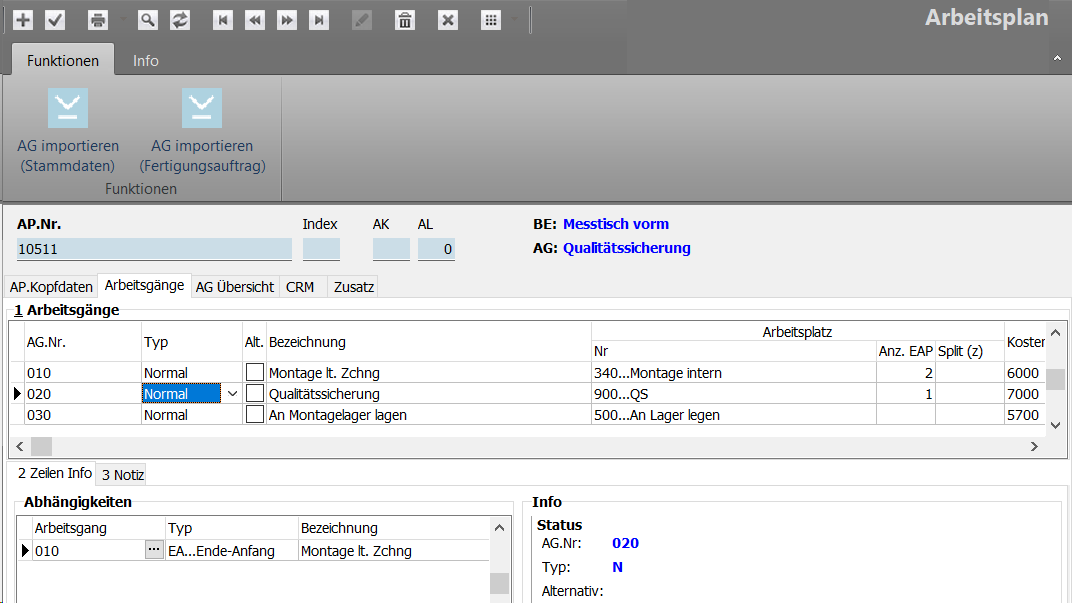
Task: Jump to first record icon
Action: pos(223,20)
